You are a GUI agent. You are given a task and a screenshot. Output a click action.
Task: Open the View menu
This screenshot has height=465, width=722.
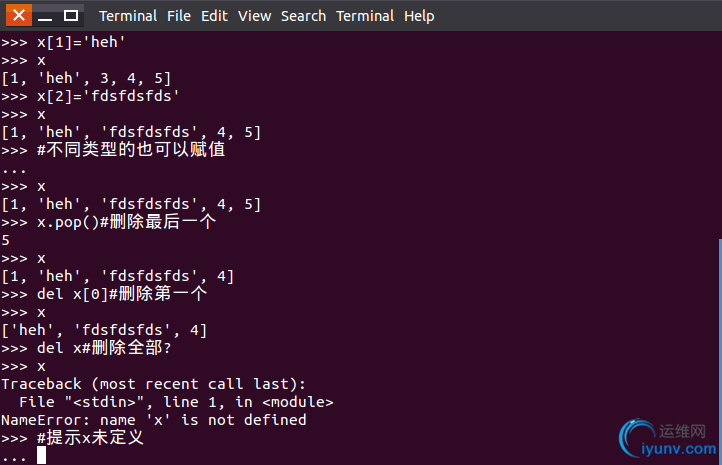(x=254, y=16)
